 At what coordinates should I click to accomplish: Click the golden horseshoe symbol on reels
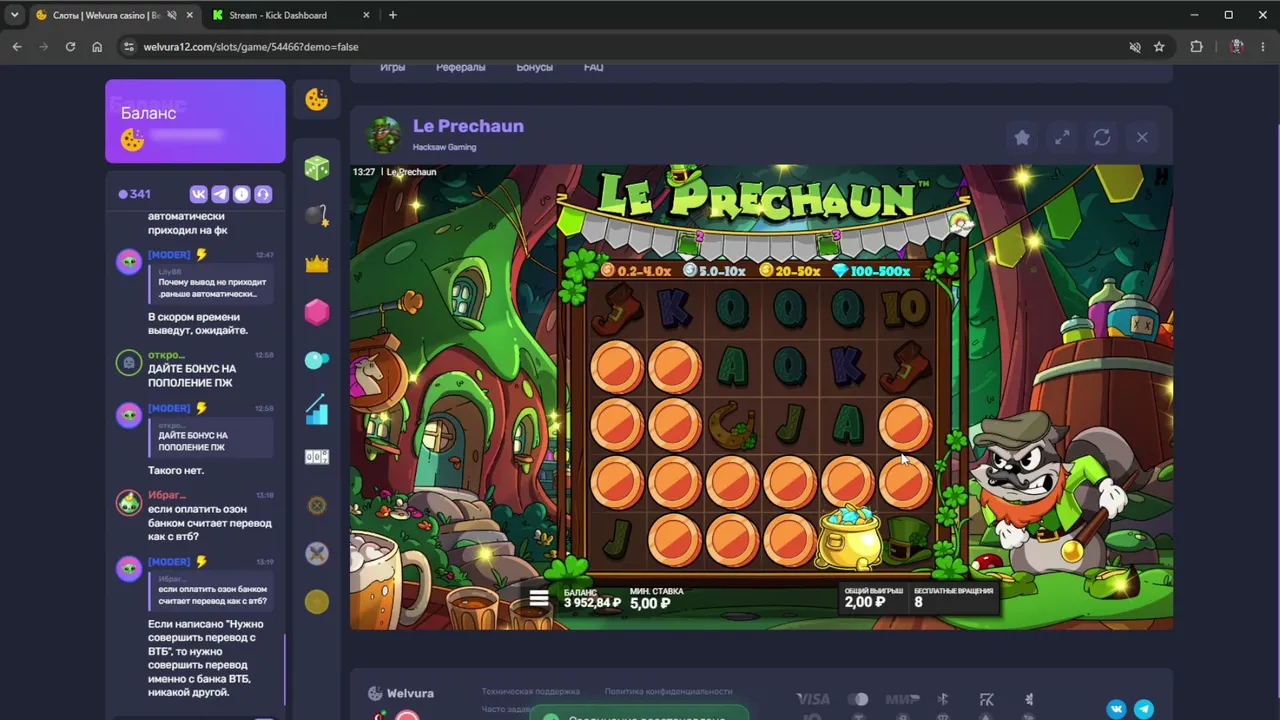click(732, 424)
